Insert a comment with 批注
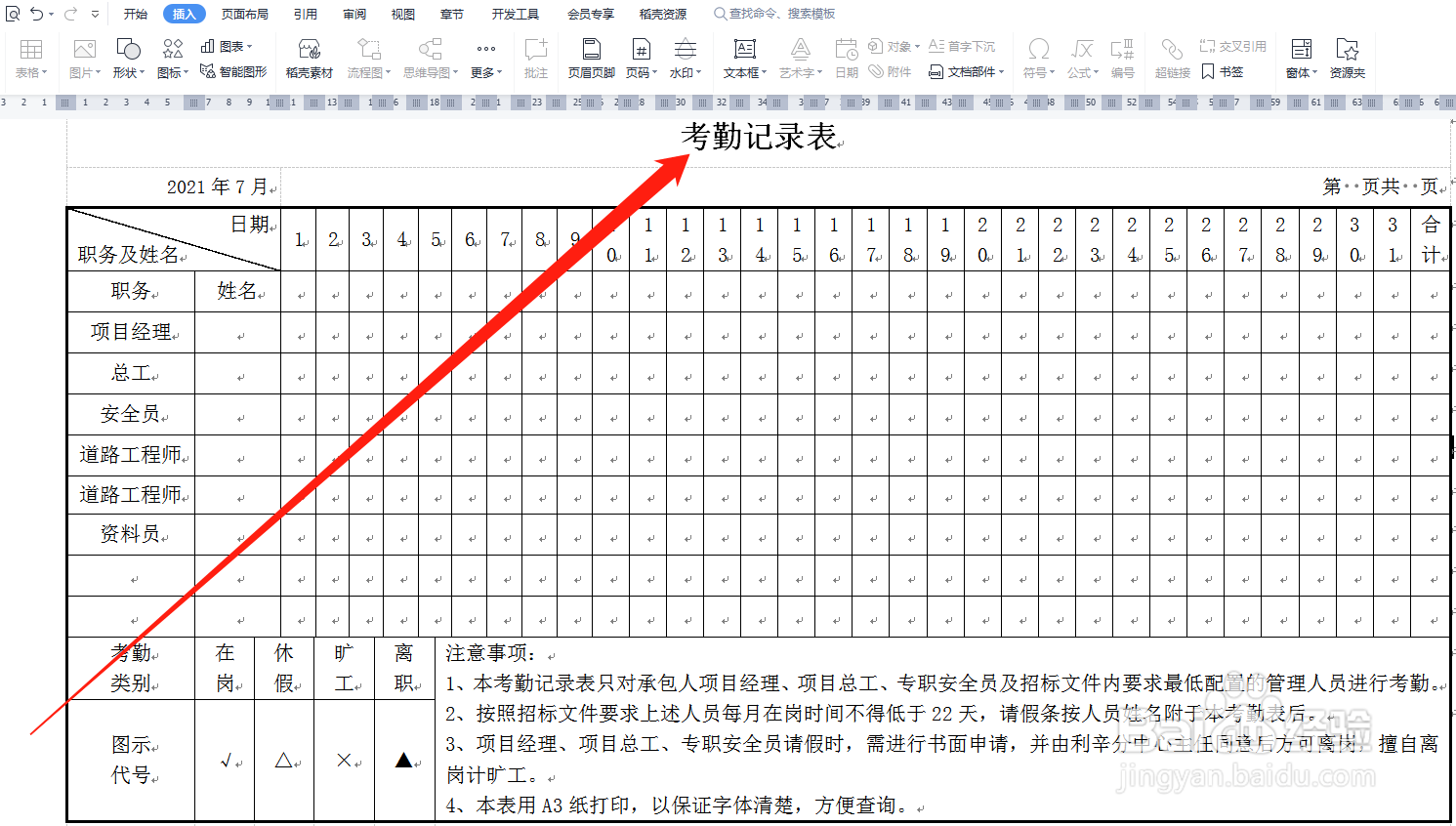 (x=536, y=59)
